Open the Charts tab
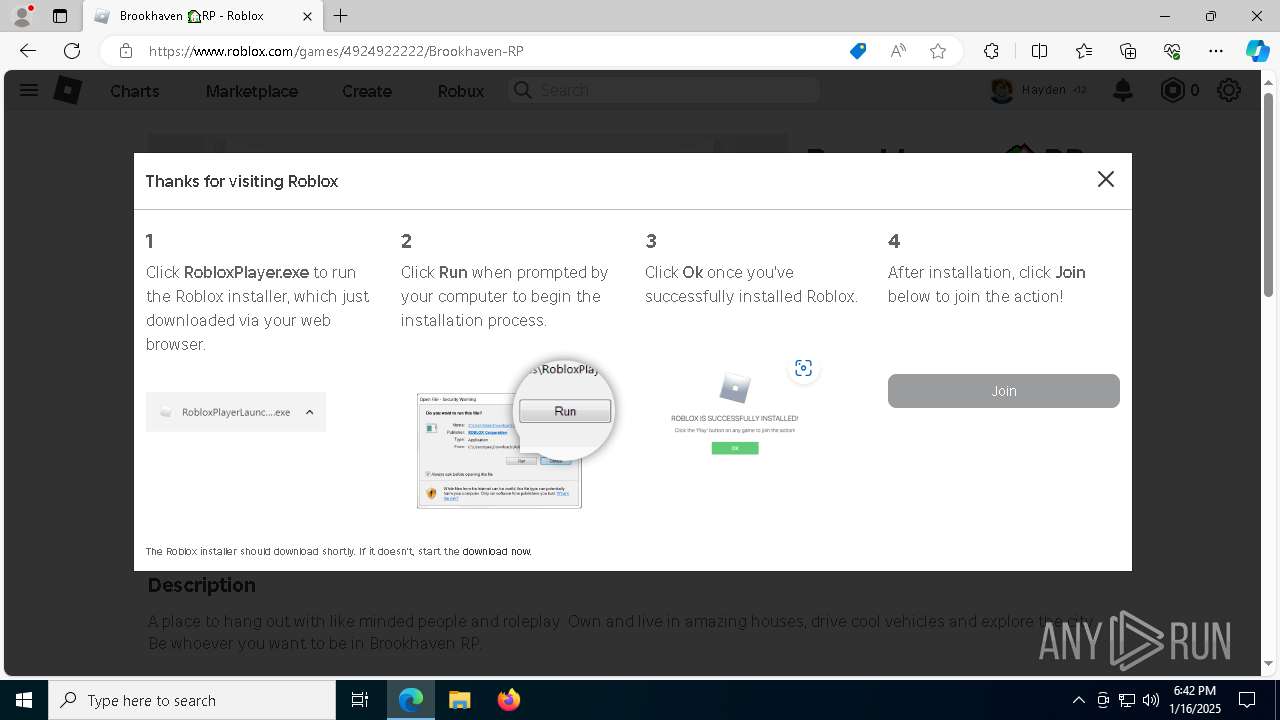 coord(134,91)
